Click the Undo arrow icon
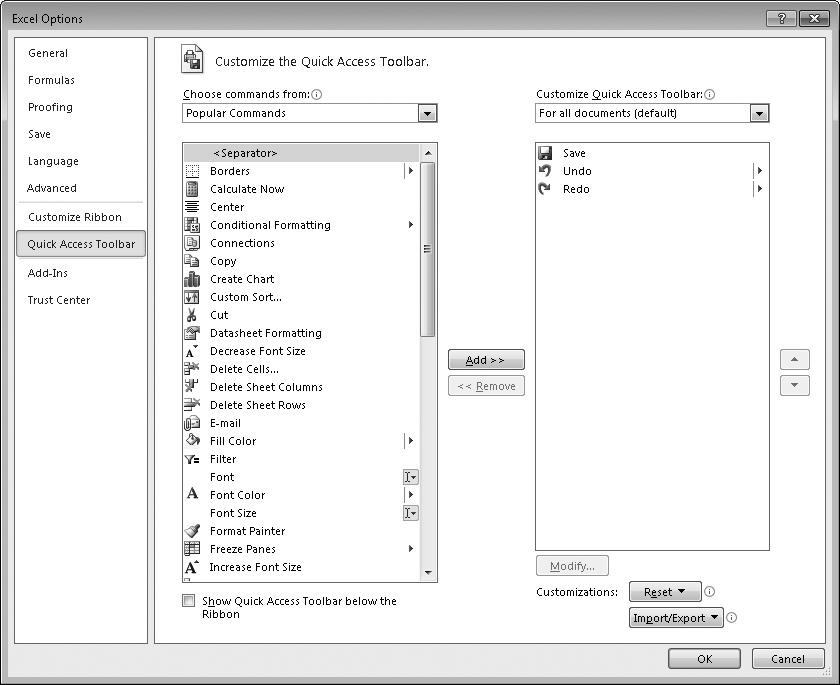Image resolution: width=840 pixels, height=685 pixels. click(545, 171)
